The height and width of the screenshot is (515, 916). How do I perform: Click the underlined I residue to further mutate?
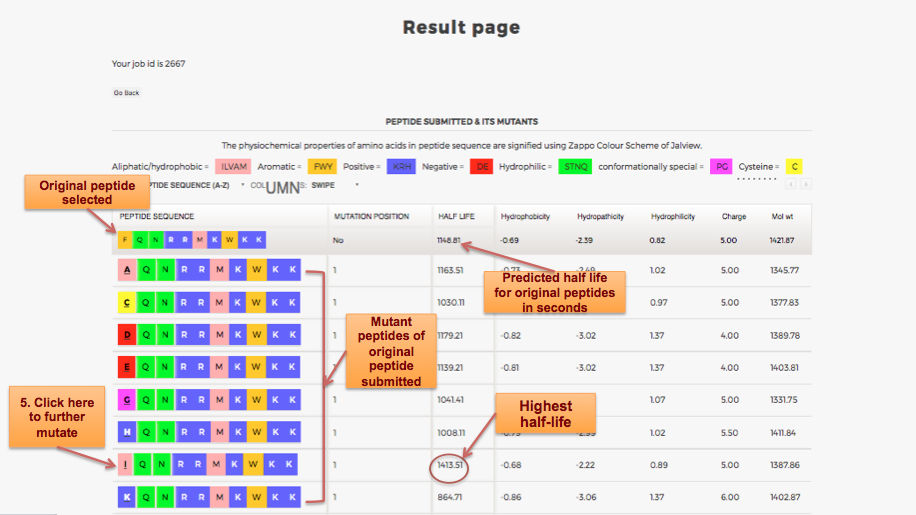pos(126,465)
